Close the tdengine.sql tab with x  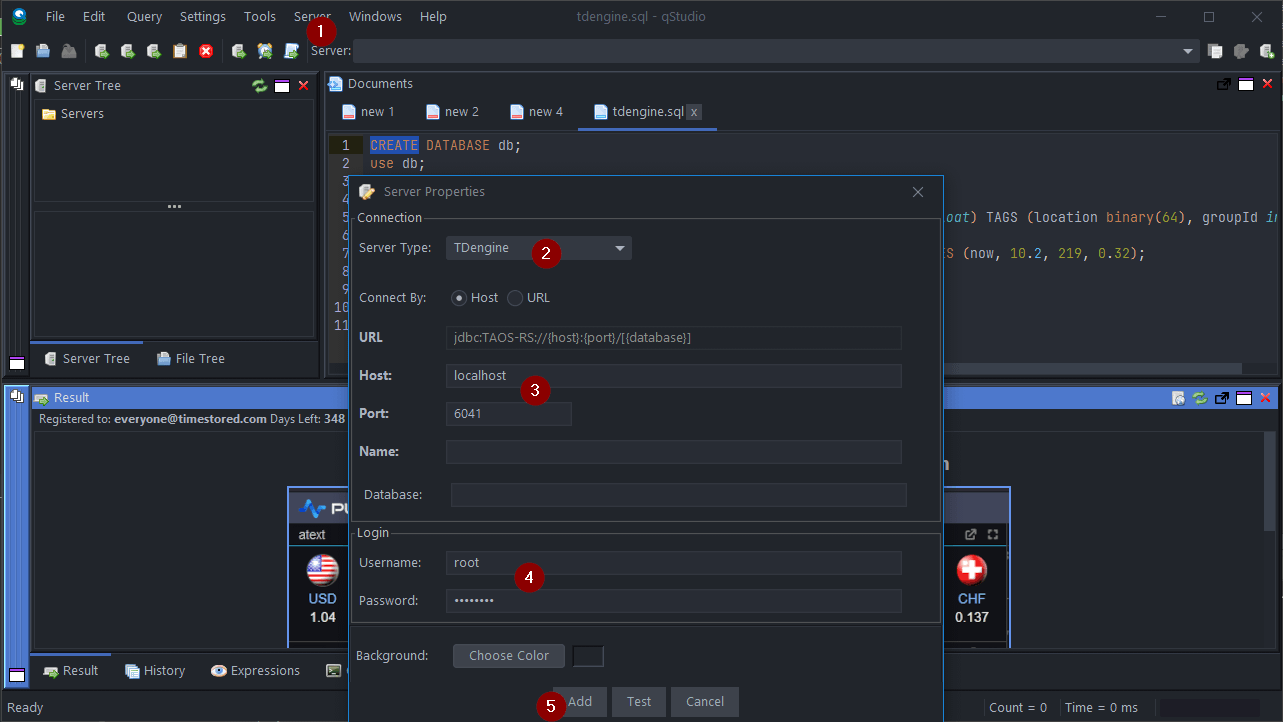click(695, 112)
